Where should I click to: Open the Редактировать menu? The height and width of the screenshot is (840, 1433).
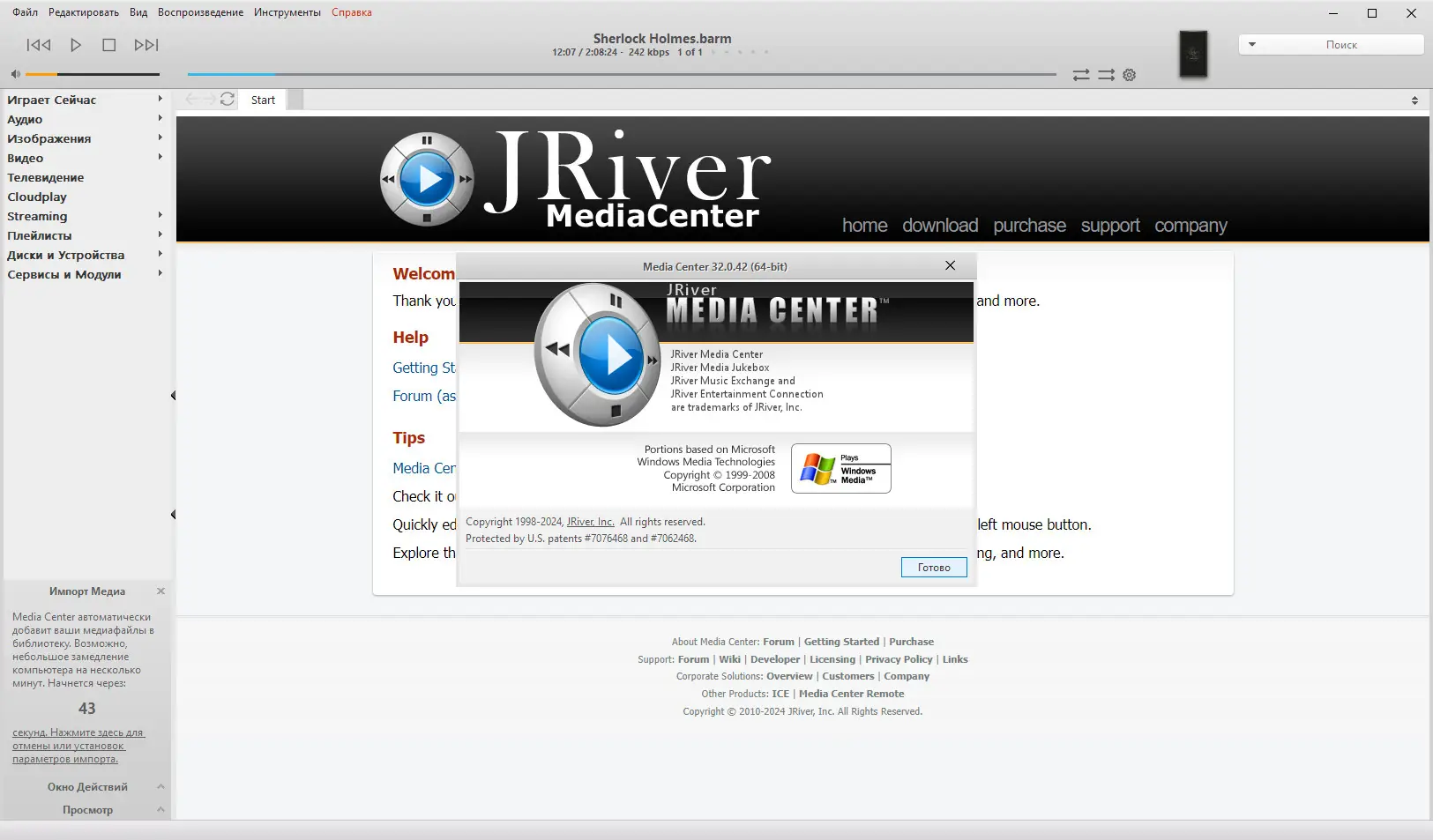(84, 12)
